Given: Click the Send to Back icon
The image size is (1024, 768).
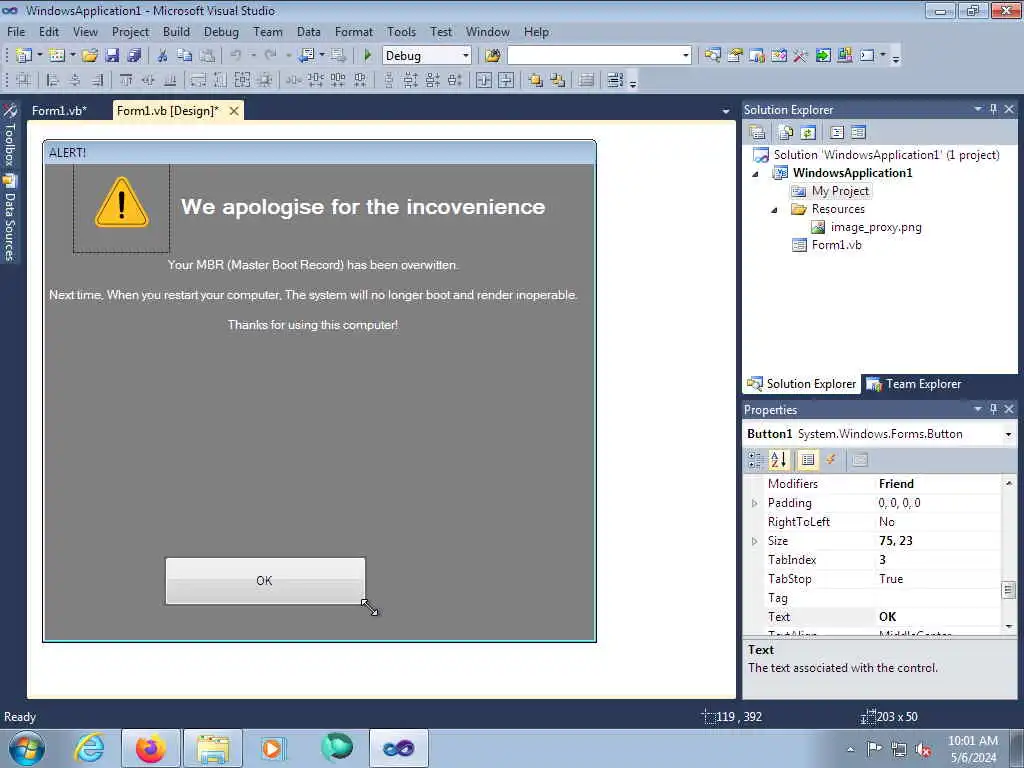Looking at the screenshot, I should [x=558, y=80].
